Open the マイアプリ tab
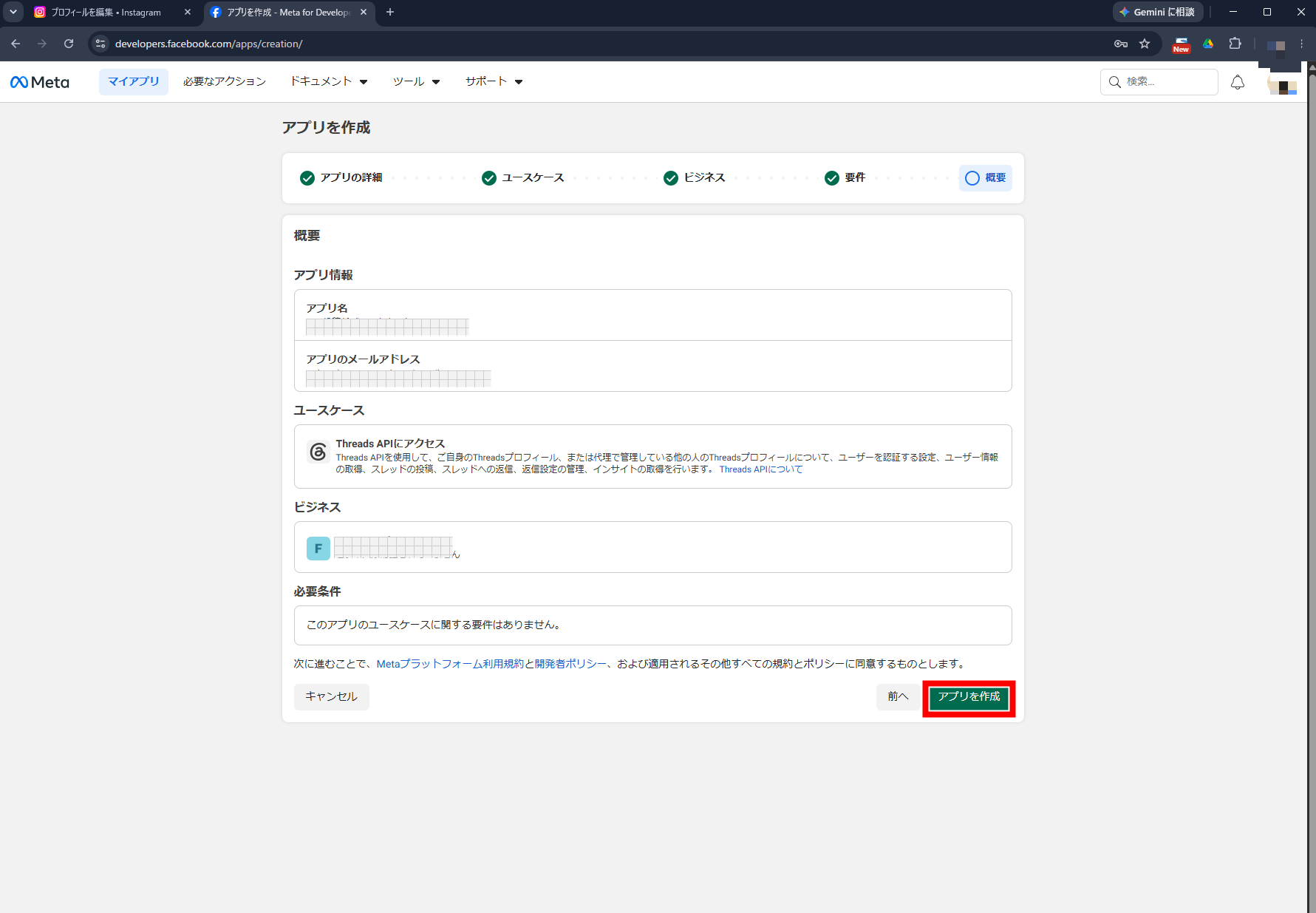The width and height of the screenshot is (1316, 913). tap(134, 81)
